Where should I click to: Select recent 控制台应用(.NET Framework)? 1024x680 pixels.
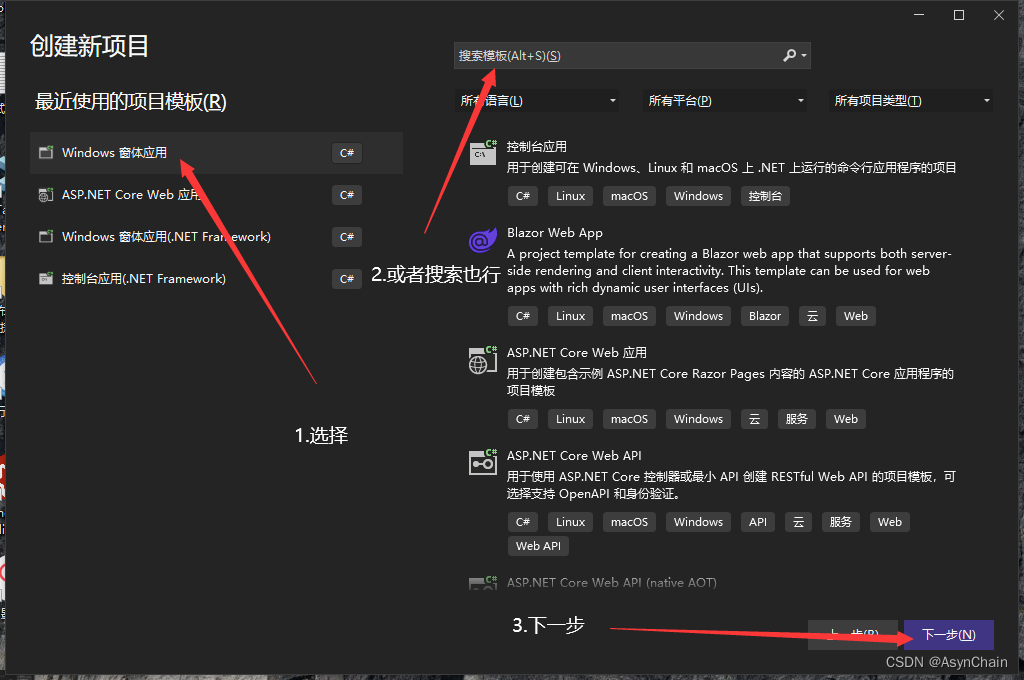tap(216, 279)
